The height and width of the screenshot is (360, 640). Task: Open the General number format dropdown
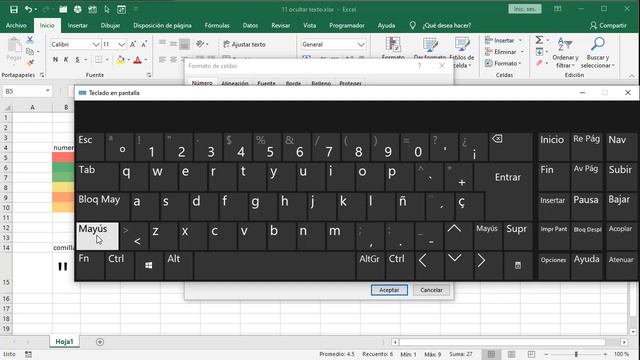[x=361, y=44]
